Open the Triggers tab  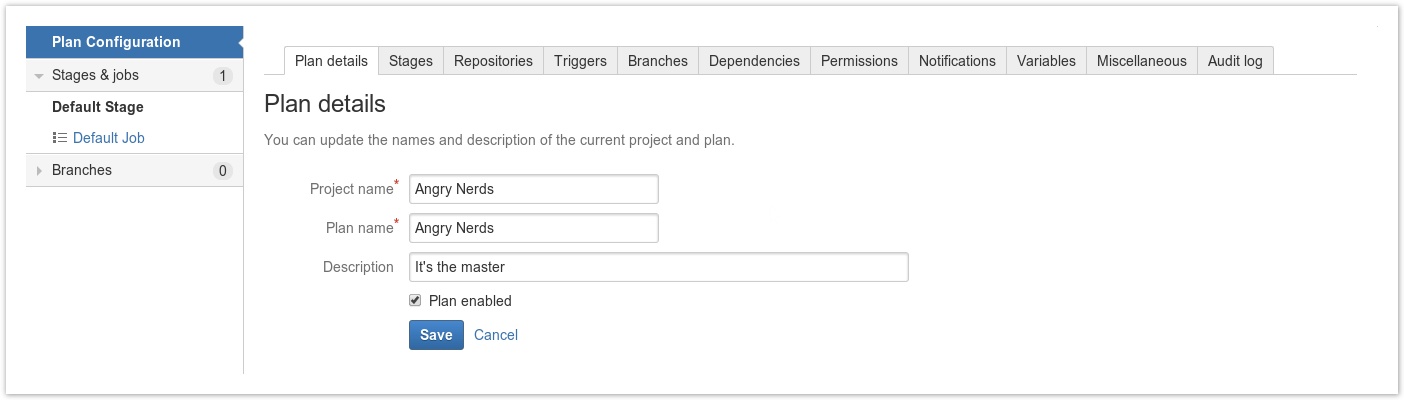[x=580, y=61]
